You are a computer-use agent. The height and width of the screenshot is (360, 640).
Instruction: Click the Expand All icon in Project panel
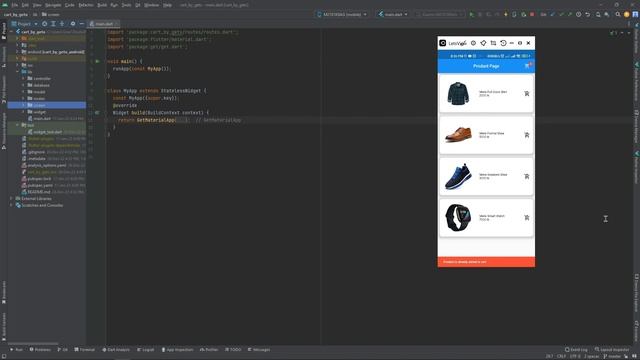(53, 24)
